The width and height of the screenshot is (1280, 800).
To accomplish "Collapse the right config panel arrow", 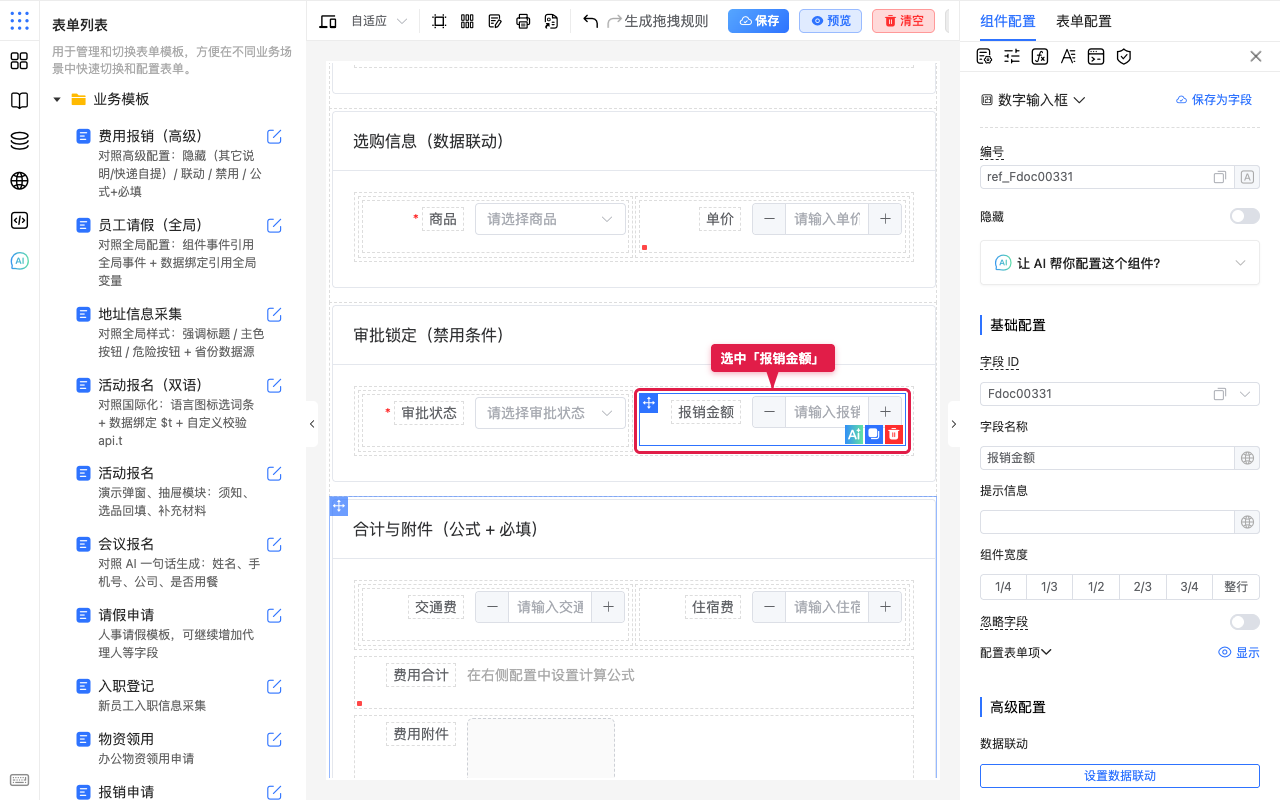I will pyautogui.click(x=953, y=424).
